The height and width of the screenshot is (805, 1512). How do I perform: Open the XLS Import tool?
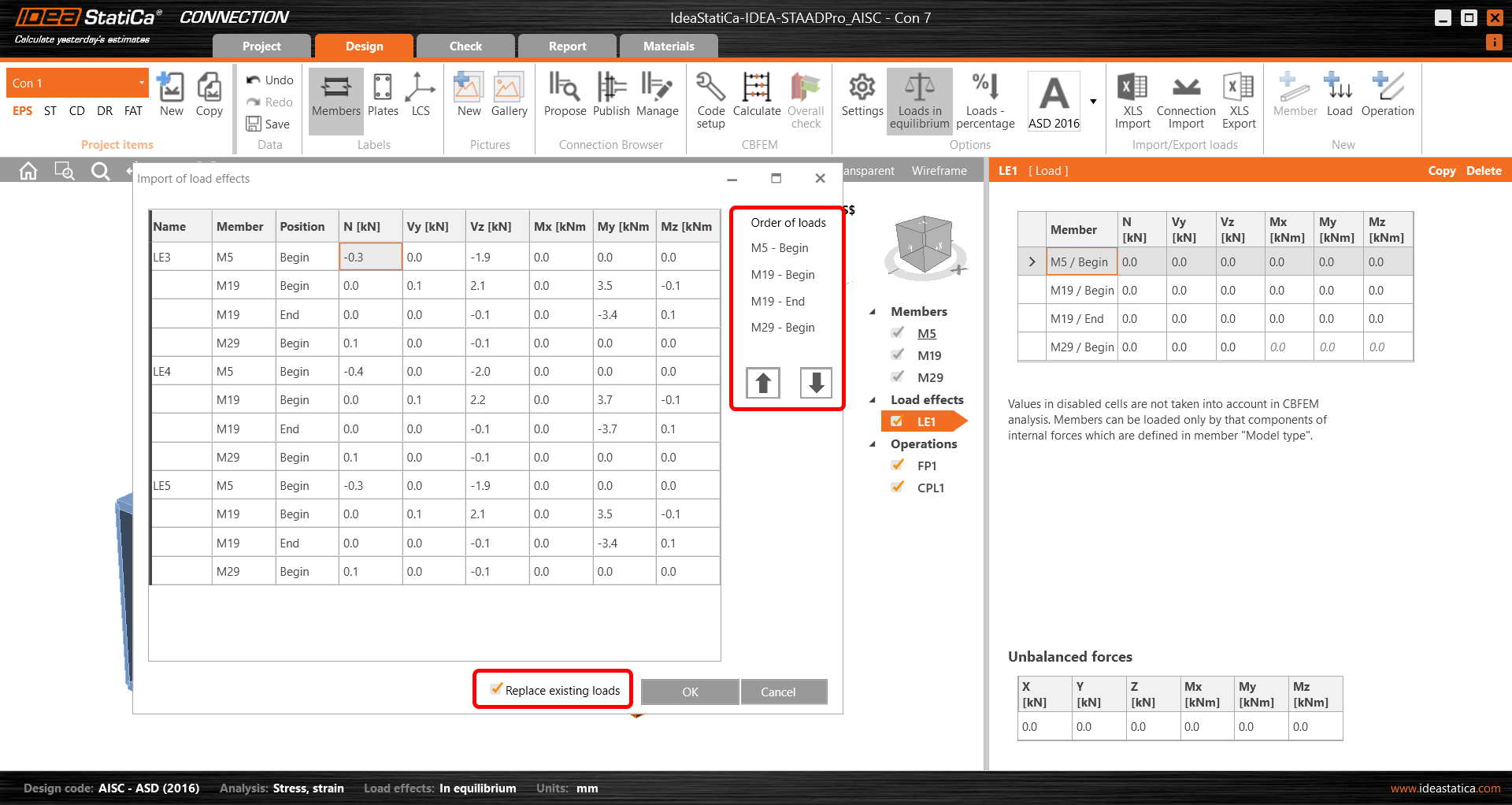pyautogui.click(x=1132, y=100)
